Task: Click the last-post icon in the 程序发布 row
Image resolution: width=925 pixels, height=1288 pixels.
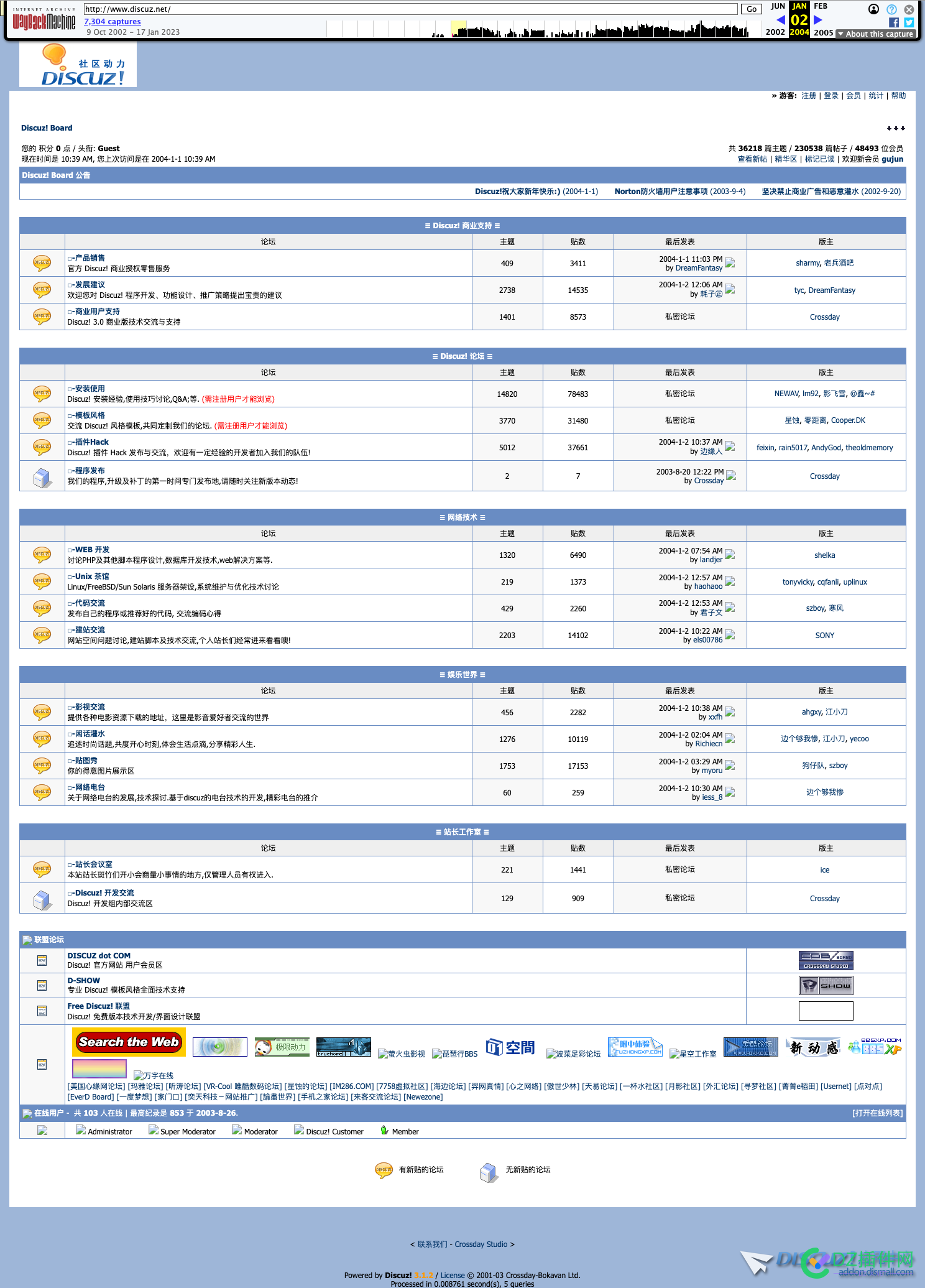Action: [x=732, y=476]
